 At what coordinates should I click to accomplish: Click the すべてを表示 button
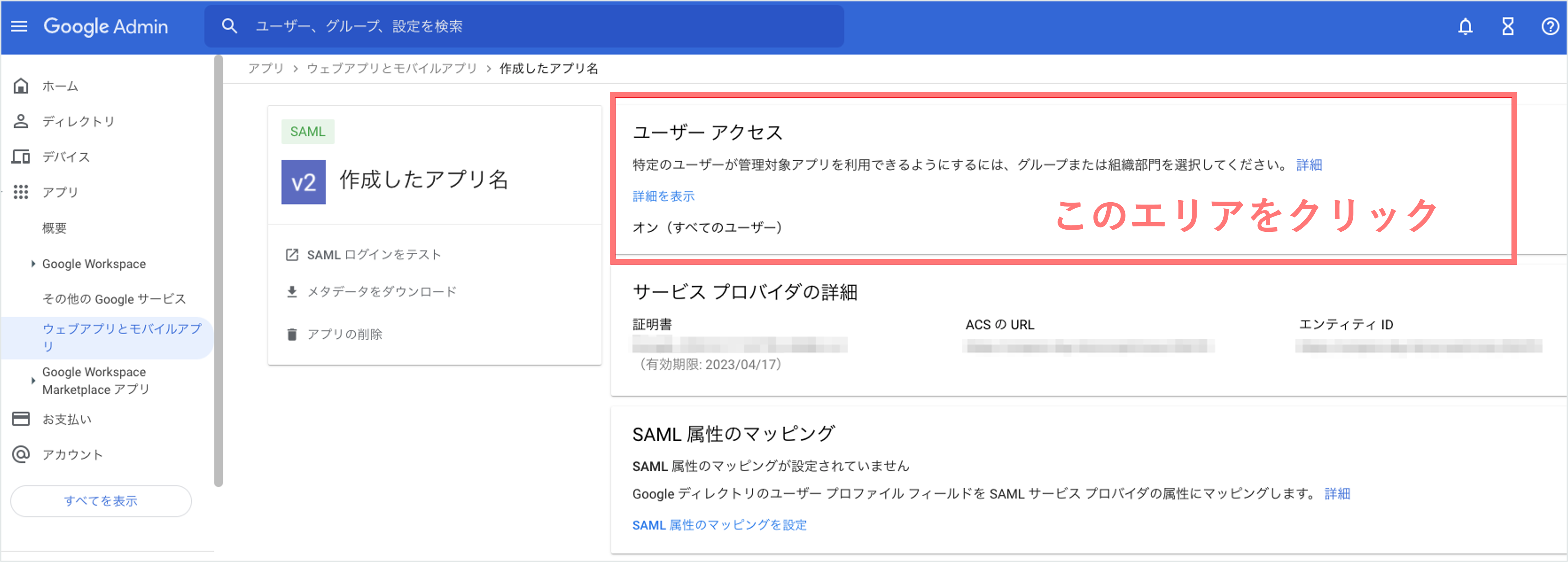click(101, 501)
